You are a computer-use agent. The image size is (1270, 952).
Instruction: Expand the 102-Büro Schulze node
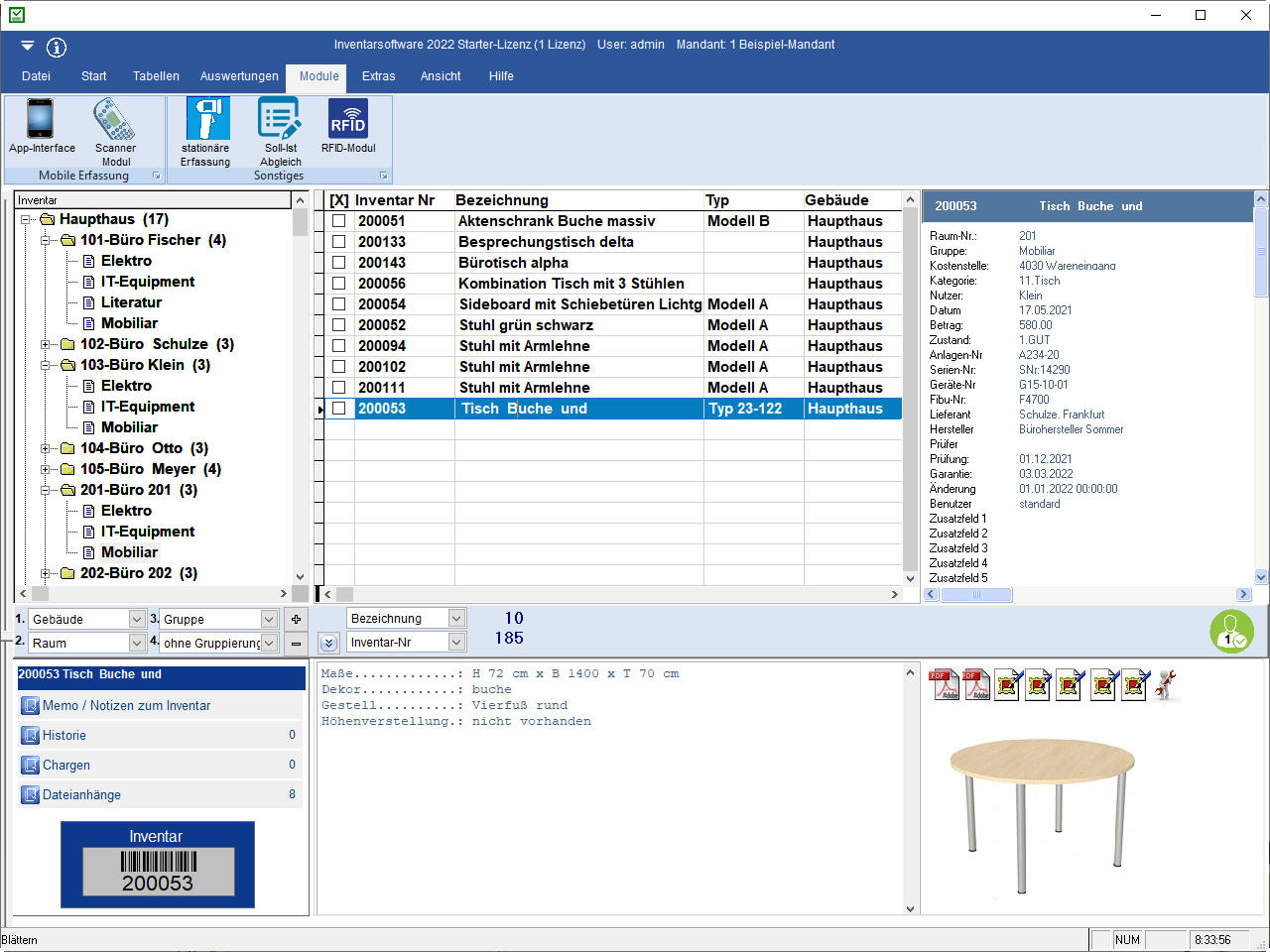tap(45, 344)
